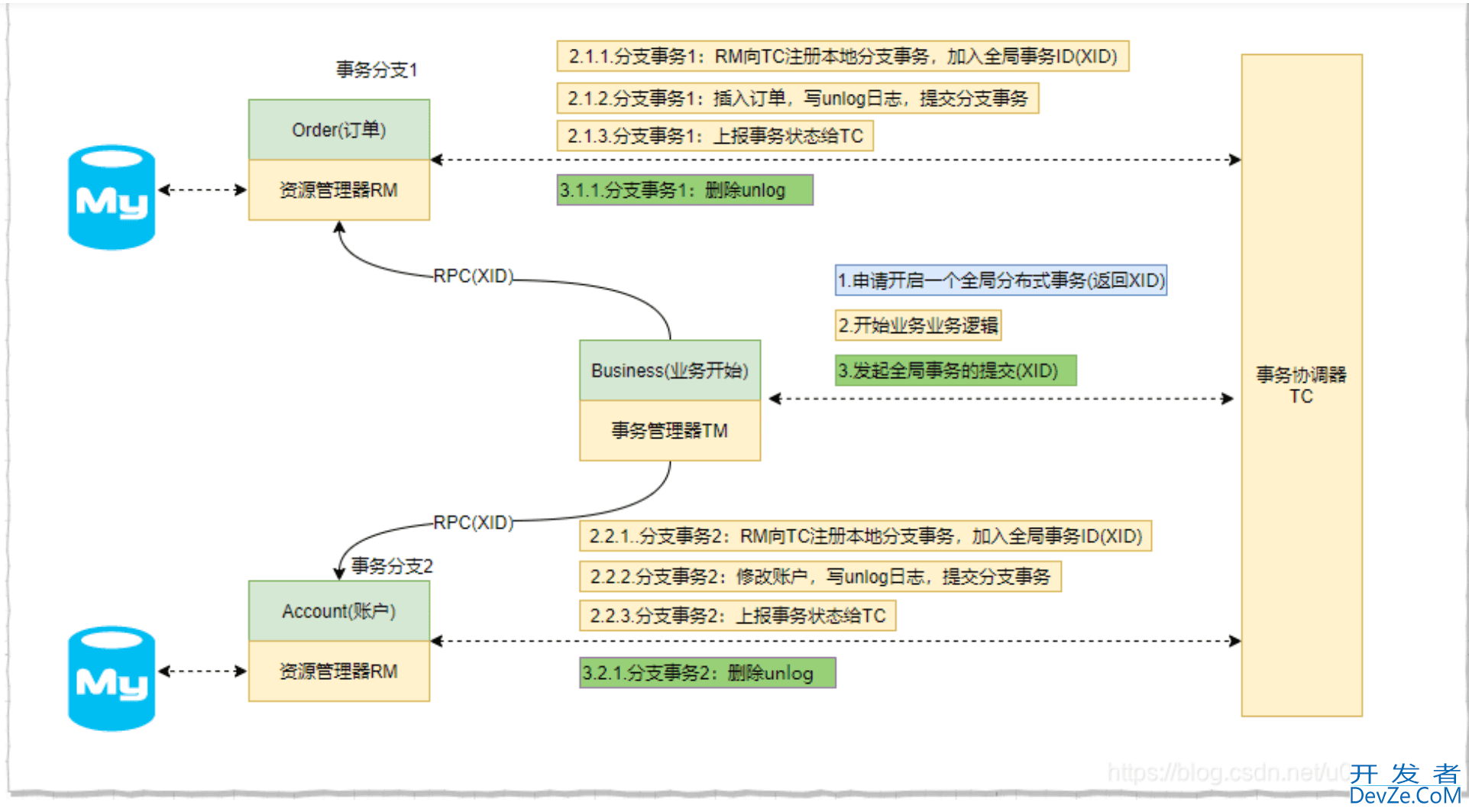
Task: Click the 事务管理器TM box
Action: (x=670, y=431)
